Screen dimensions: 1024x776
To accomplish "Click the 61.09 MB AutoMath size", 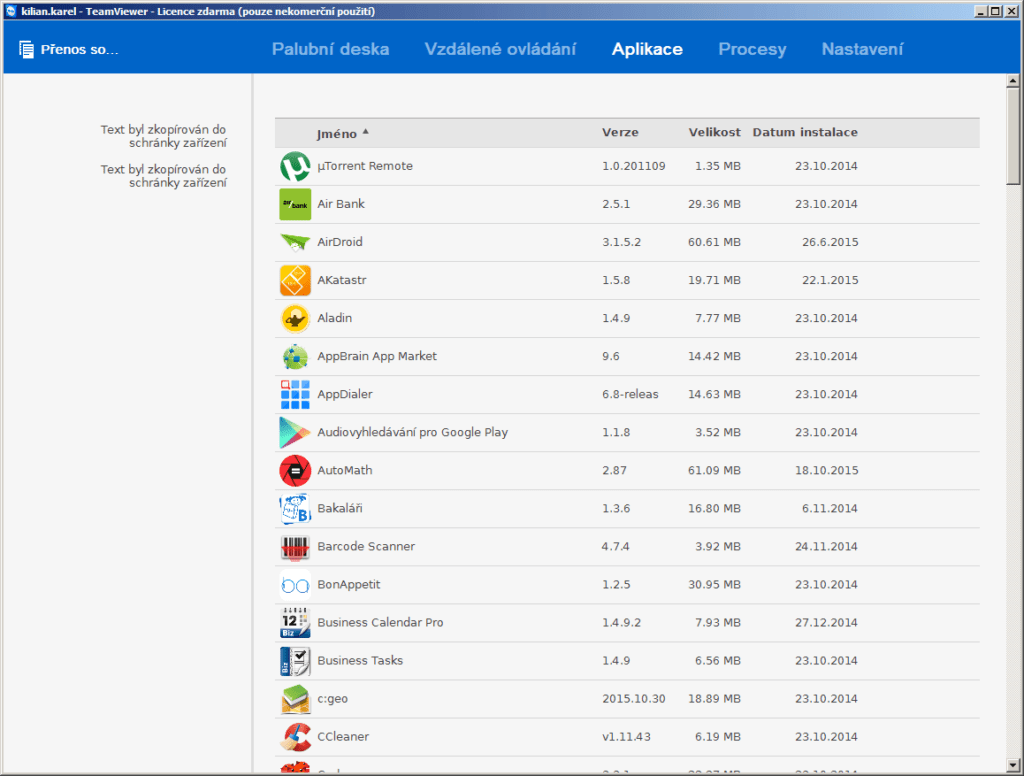I will click(714, 470).
